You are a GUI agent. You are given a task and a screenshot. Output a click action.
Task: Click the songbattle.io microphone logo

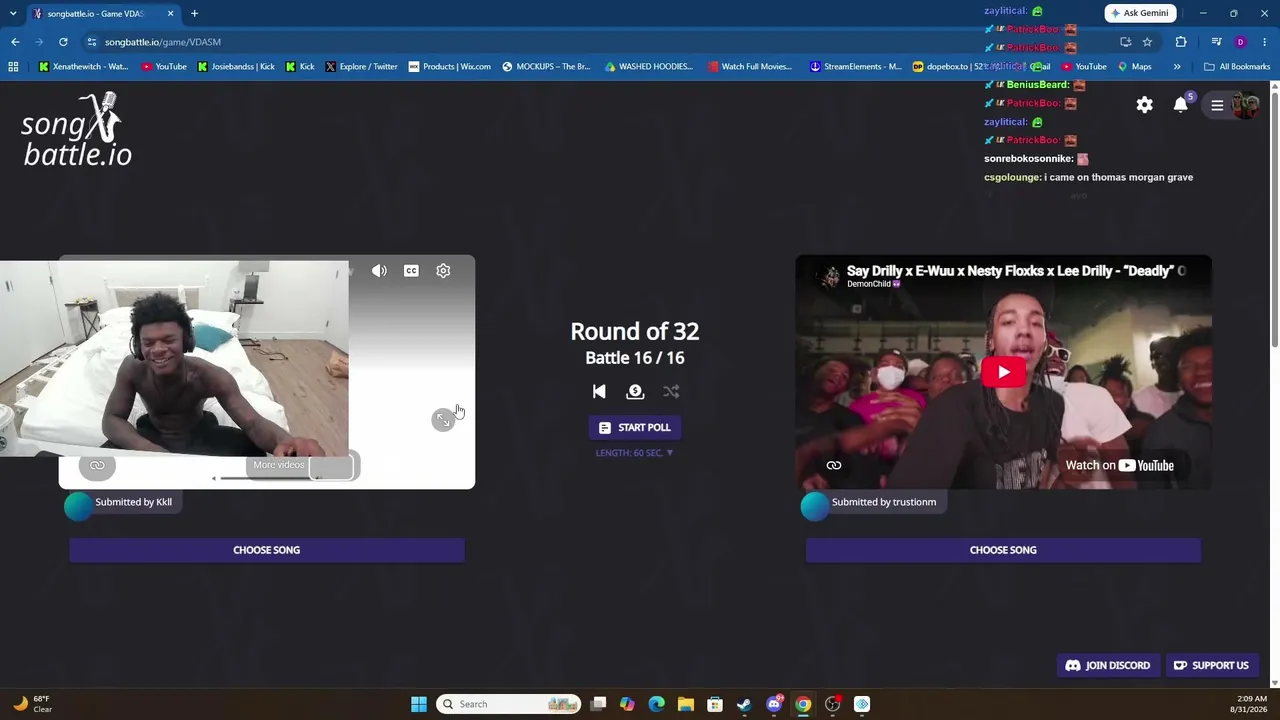(77, 130)
